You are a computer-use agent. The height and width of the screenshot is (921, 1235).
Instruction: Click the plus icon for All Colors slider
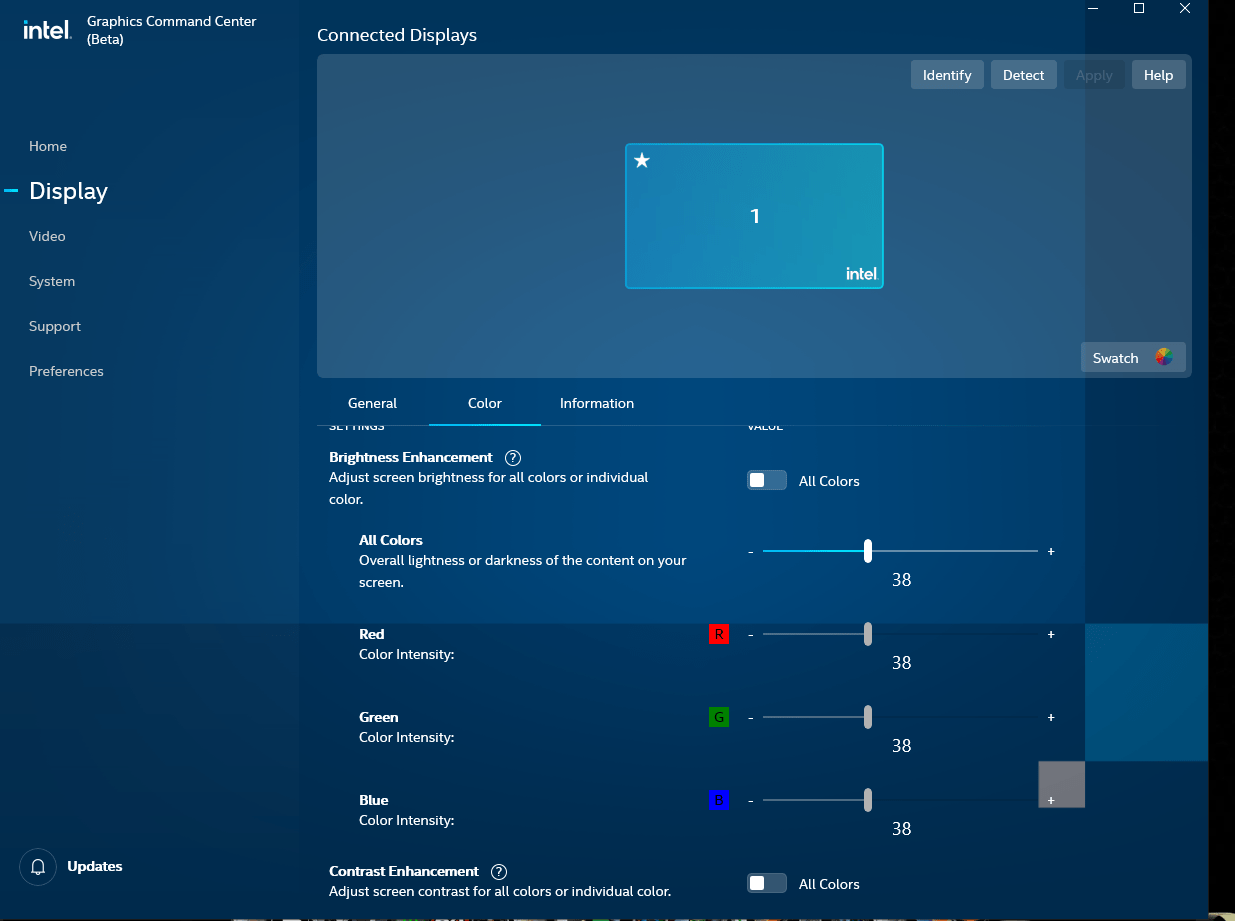1051,552
